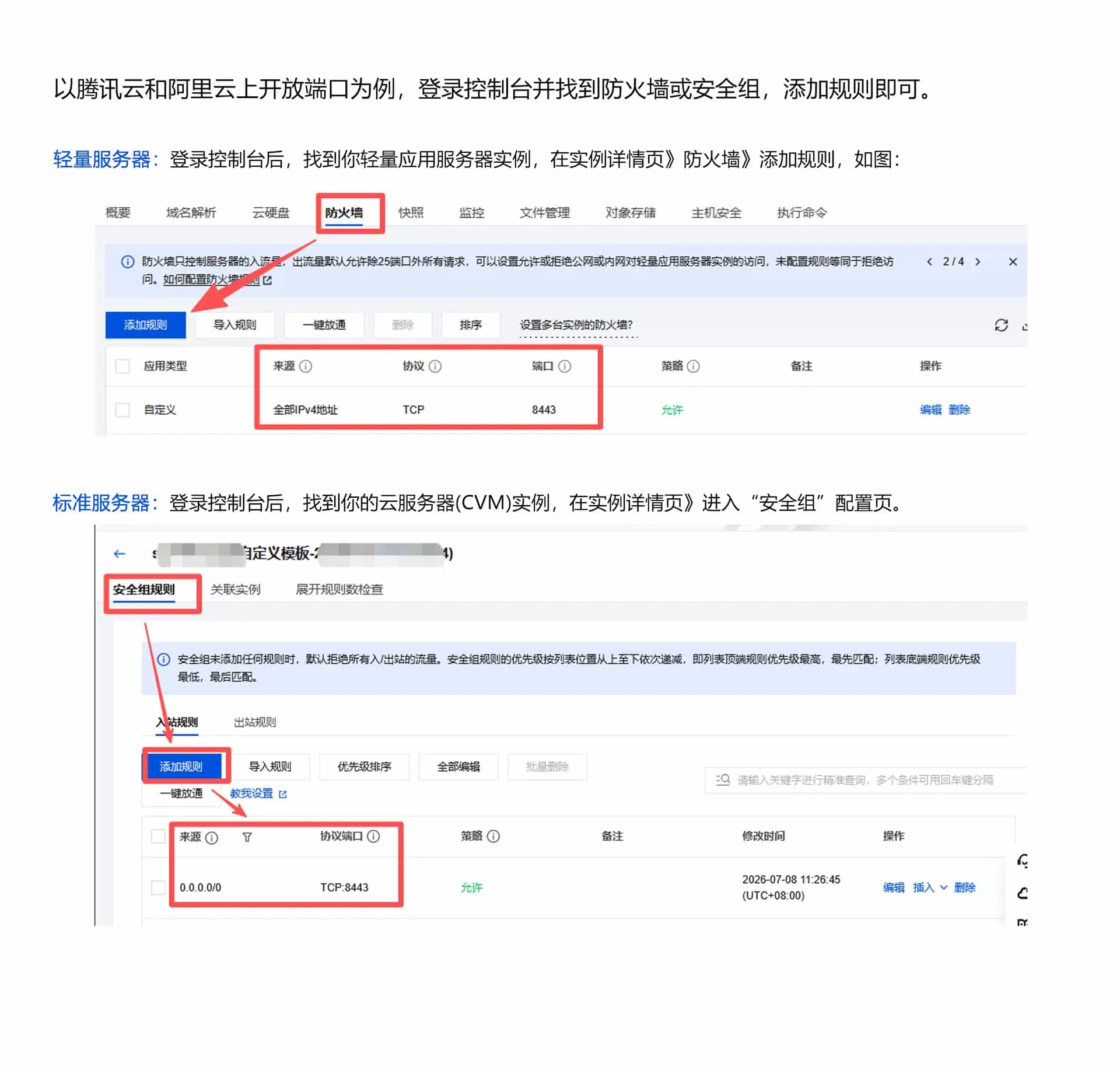
Task: Open the filter icon in the 来源 column
Action: (x=247, y=838)
